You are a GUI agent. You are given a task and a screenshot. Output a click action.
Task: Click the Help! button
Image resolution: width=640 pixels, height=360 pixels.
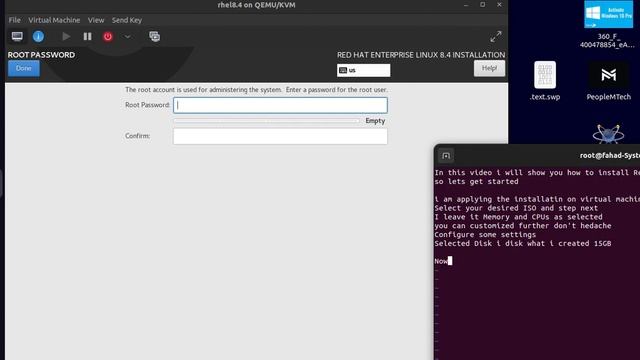489,68
